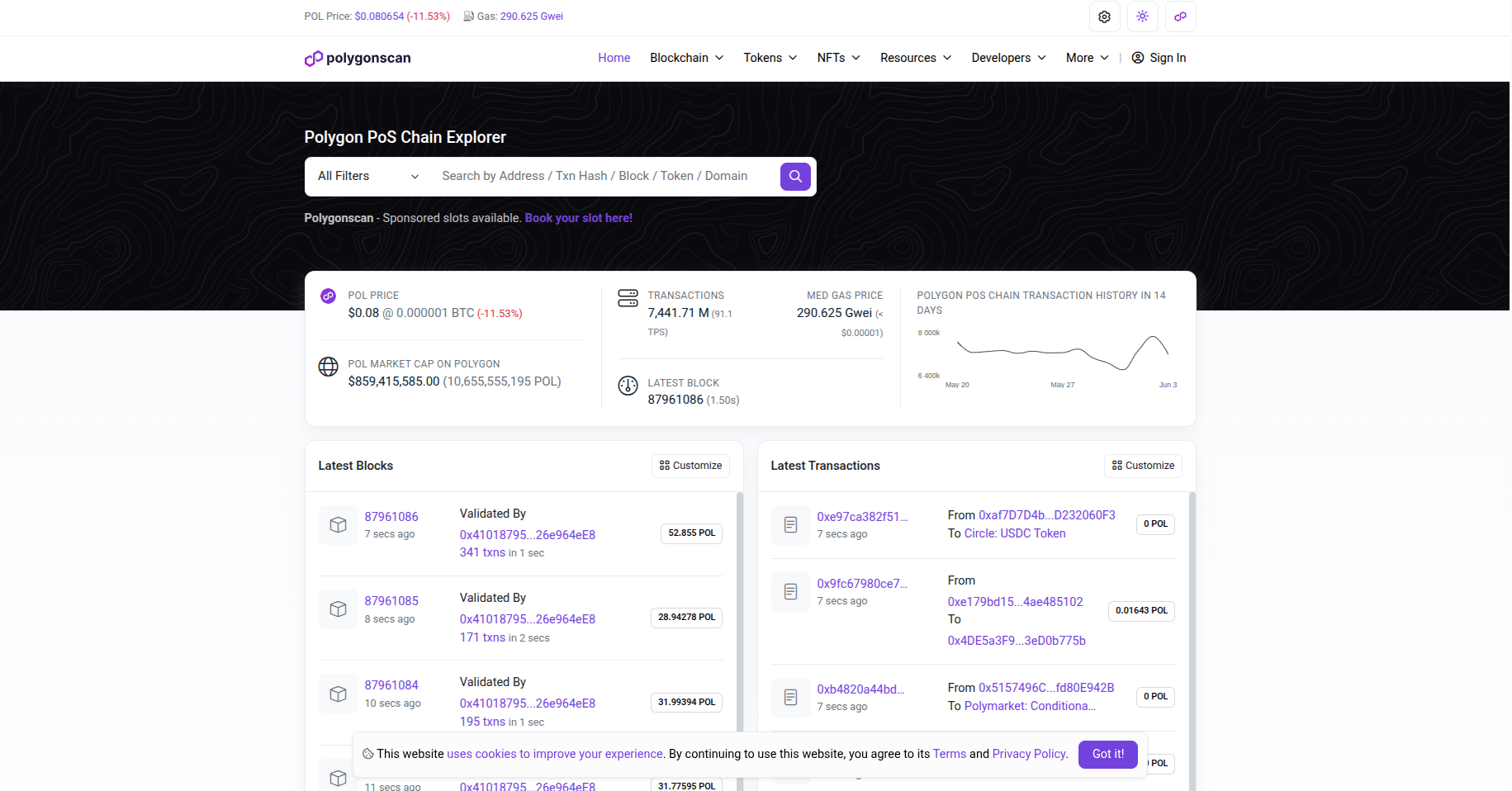
Task: Click the cube icon for block 87961085
Action: click(x=338, y=609)
